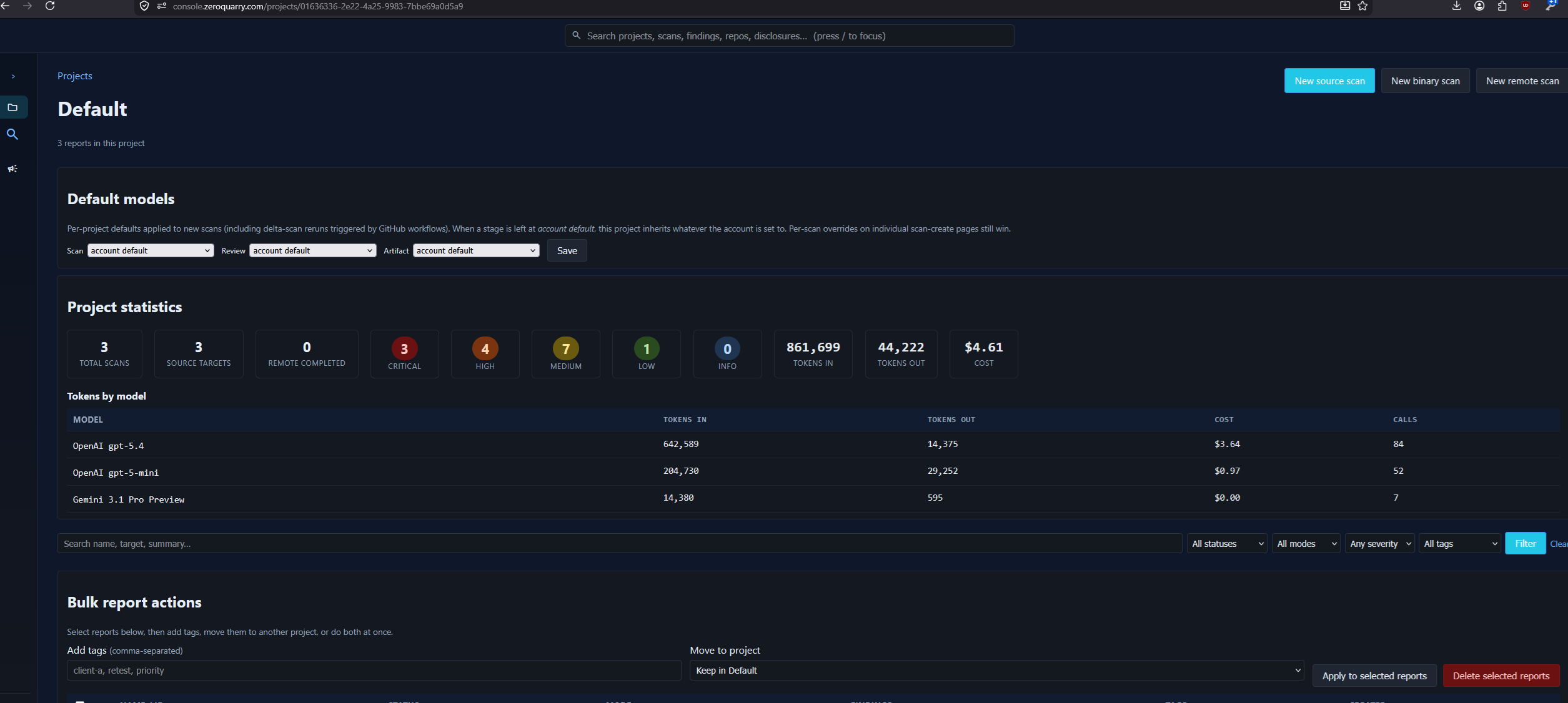Open the Review model dropdown
The width and height of the screenshot is (1568, 703).
coord(312,250)
